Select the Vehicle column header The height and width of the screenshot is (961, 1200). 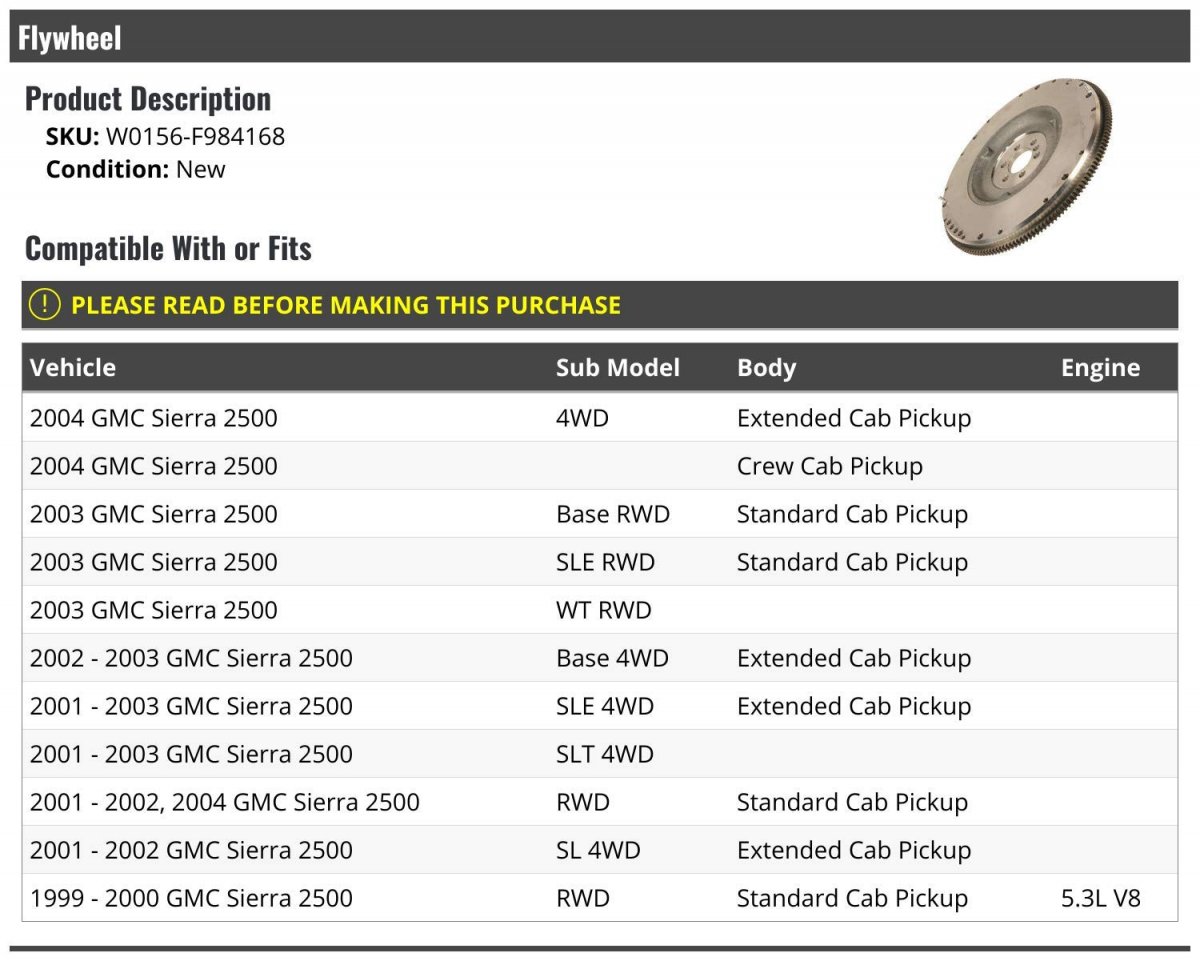(73, 367)
